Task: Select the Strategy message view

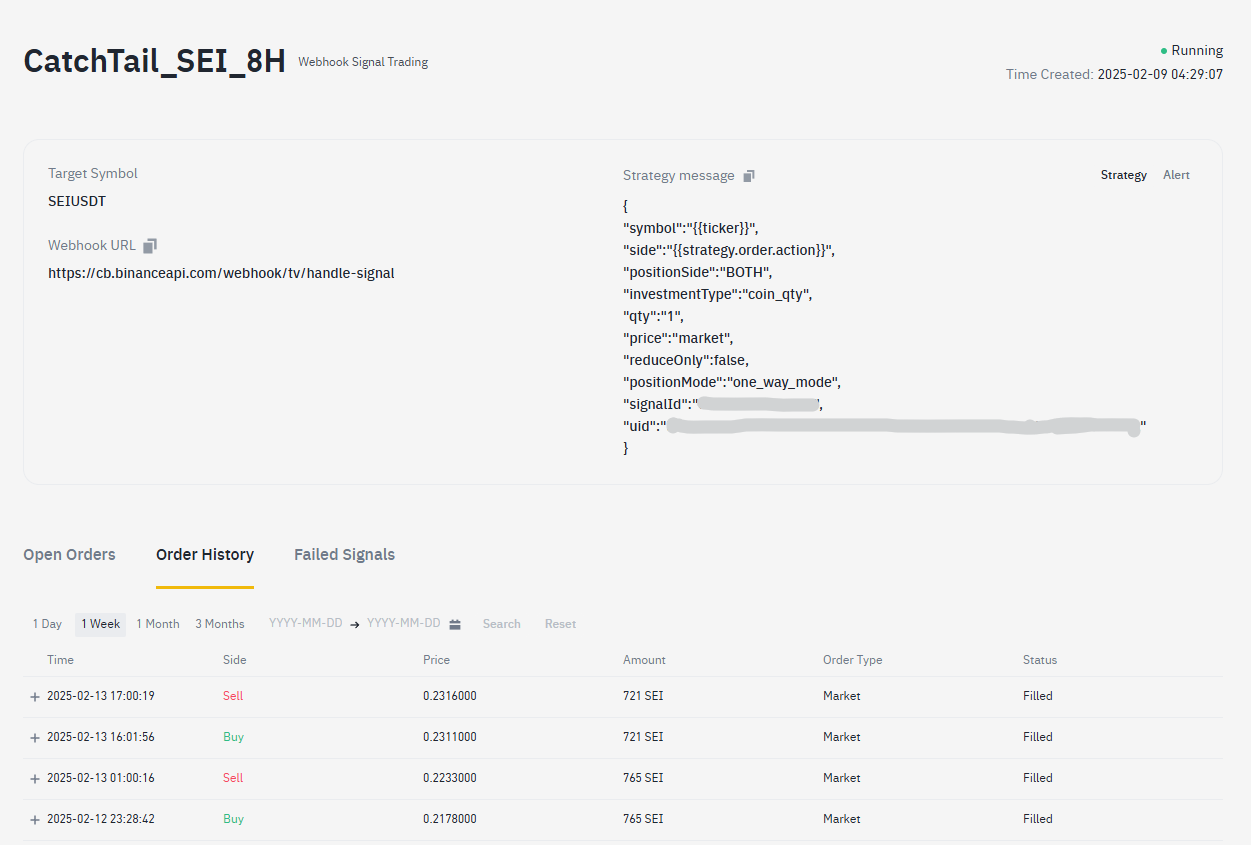Action: (1123, 175)
